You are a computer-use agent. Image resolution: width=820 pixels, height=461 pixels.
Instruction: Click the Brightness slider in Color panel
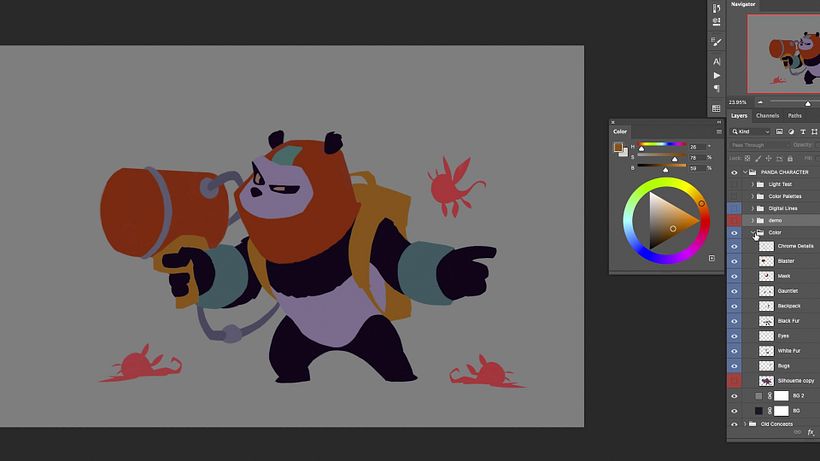pyautogui.click(x=662, y=166)
